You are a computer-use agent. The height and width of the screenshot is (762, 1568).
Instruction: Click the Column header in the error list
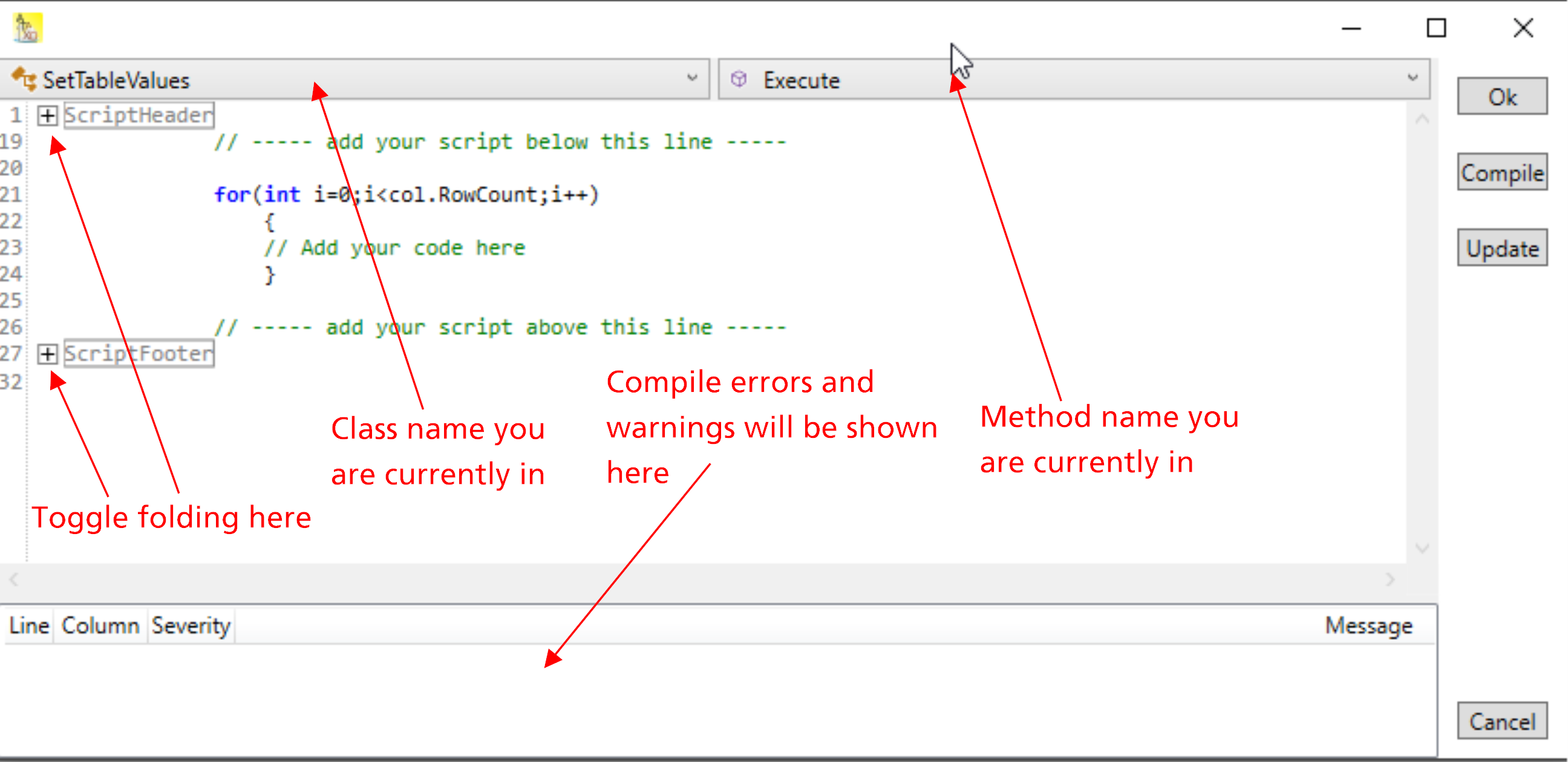click(x=100, y=625)
